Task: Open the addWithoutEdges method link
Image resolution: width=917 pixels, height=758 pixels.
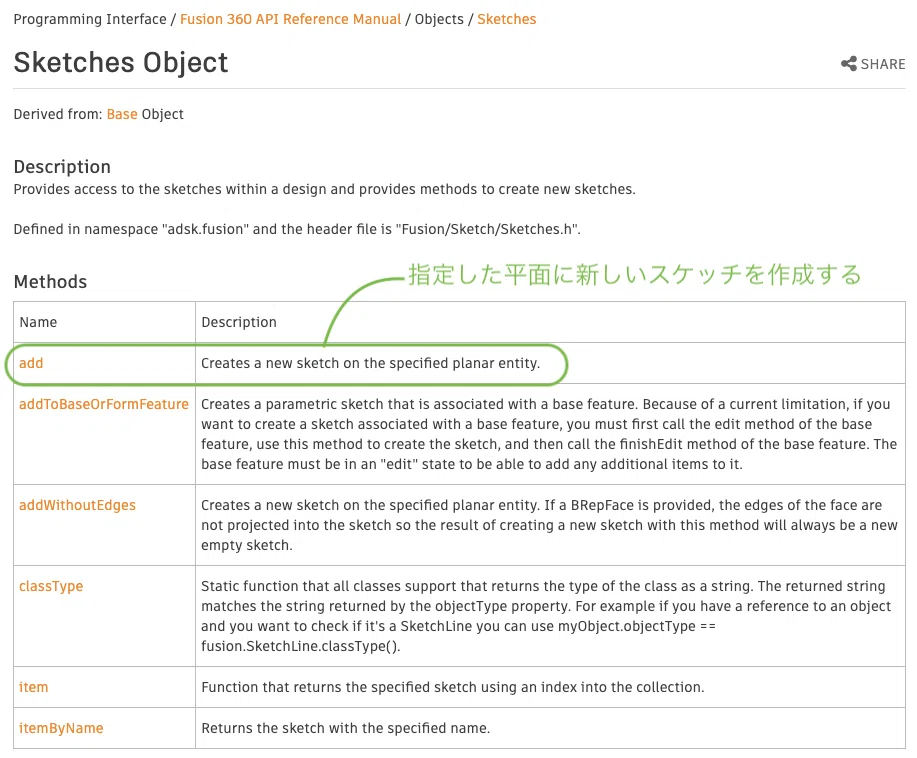Action: click(x=77, y=505)
